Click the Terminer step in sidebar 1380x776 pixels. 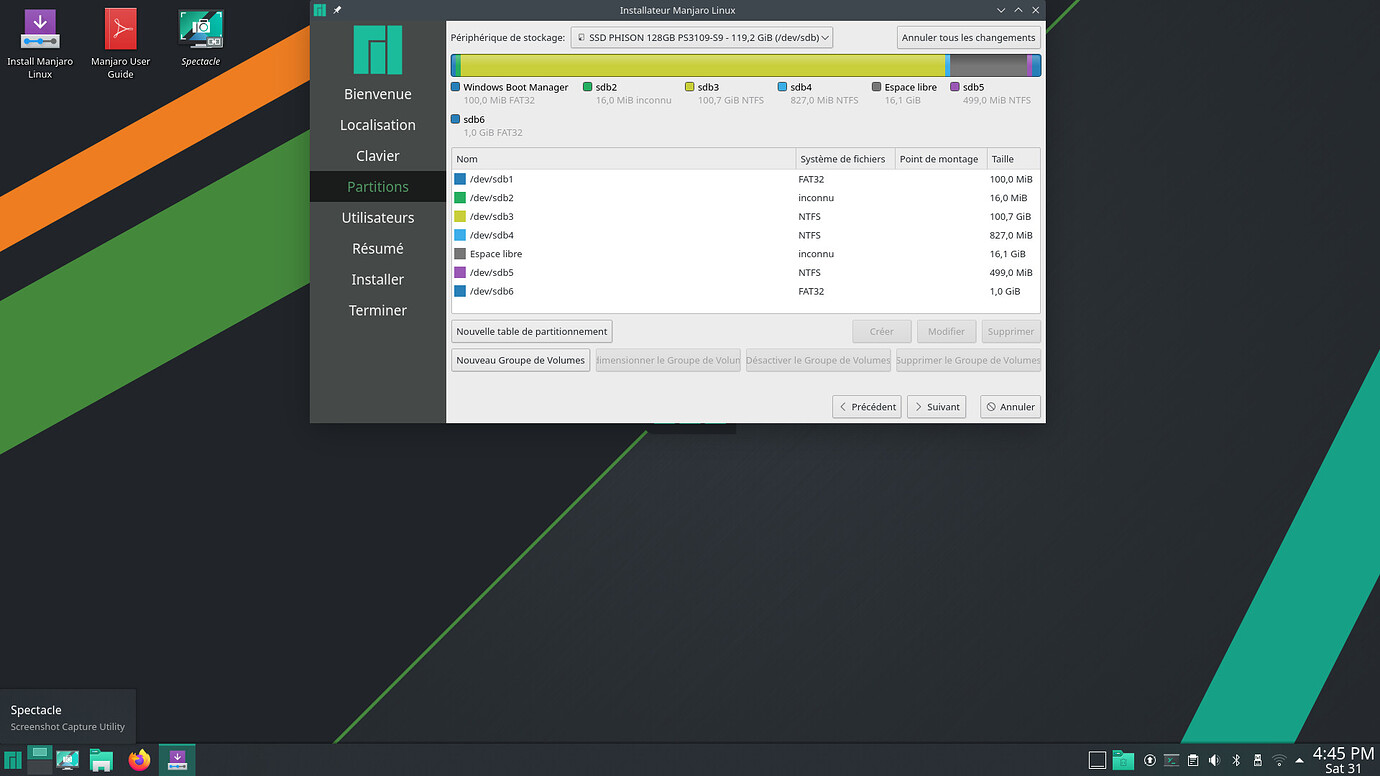click(x=378, y=311)
